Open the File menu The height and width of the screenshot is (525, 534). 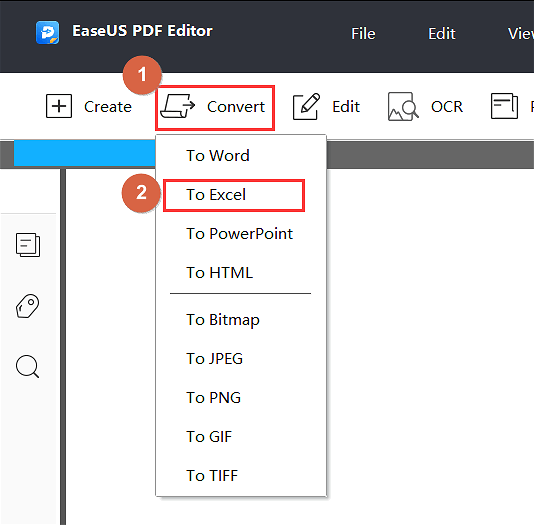363,34
